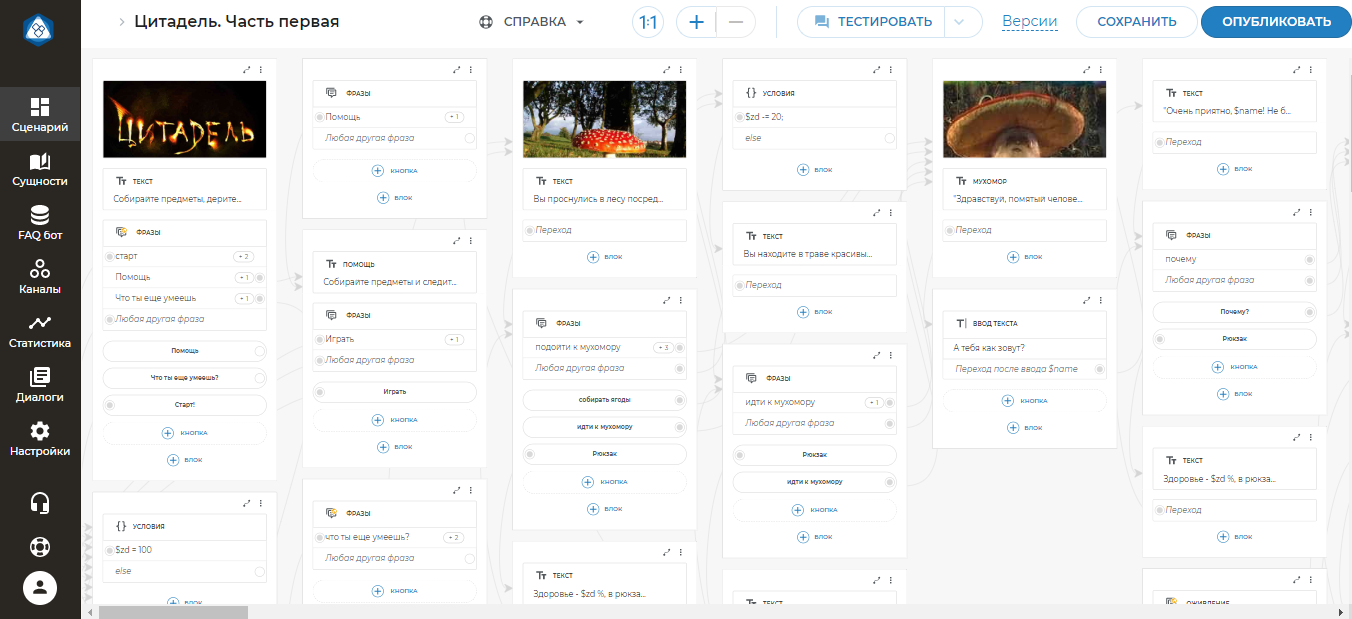Expand the идти к мухомору phrases block
The image size is (1352, 619).
876,356
